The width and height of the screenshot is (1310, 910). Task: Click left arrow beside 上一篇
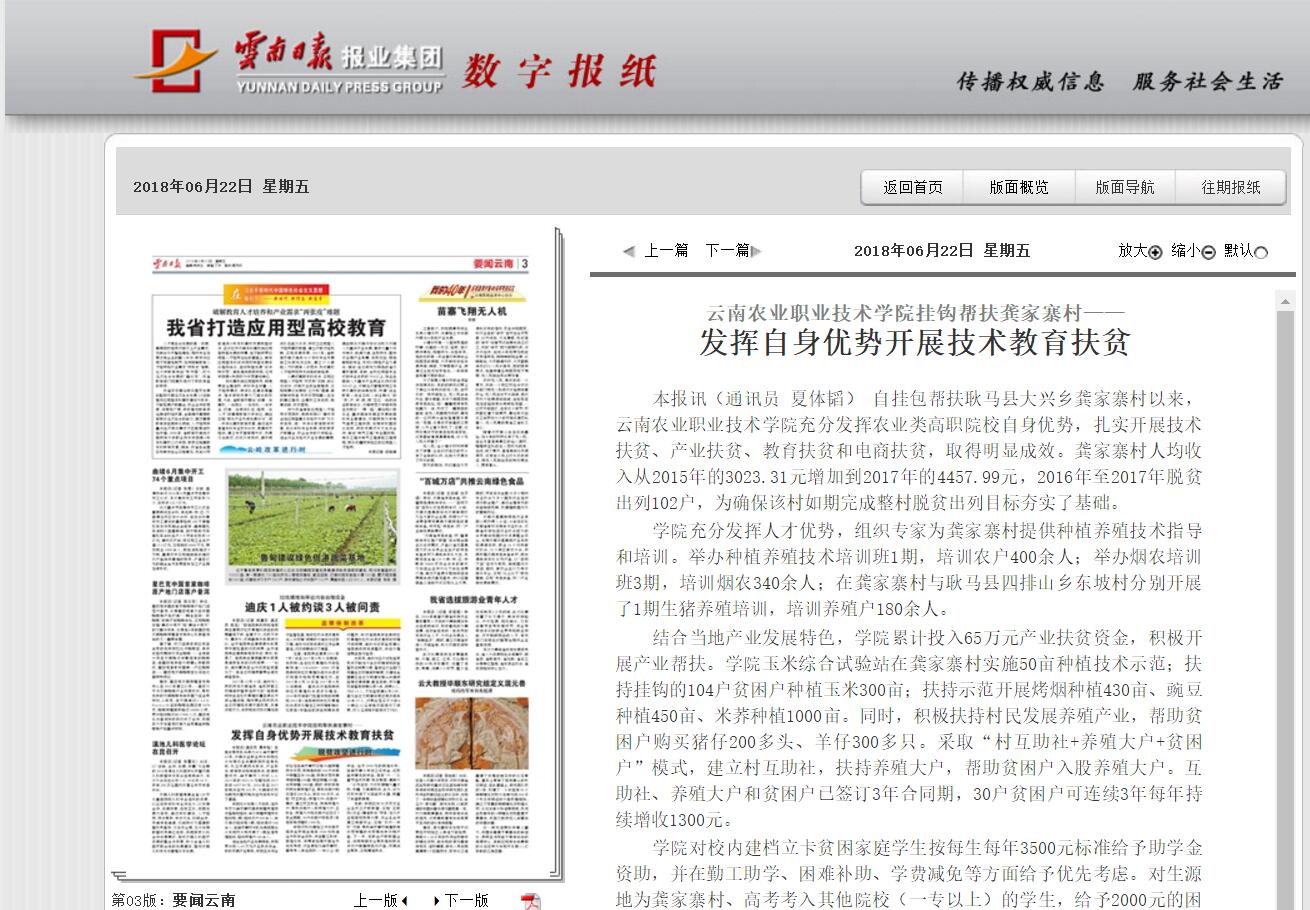tap(628, 251)
